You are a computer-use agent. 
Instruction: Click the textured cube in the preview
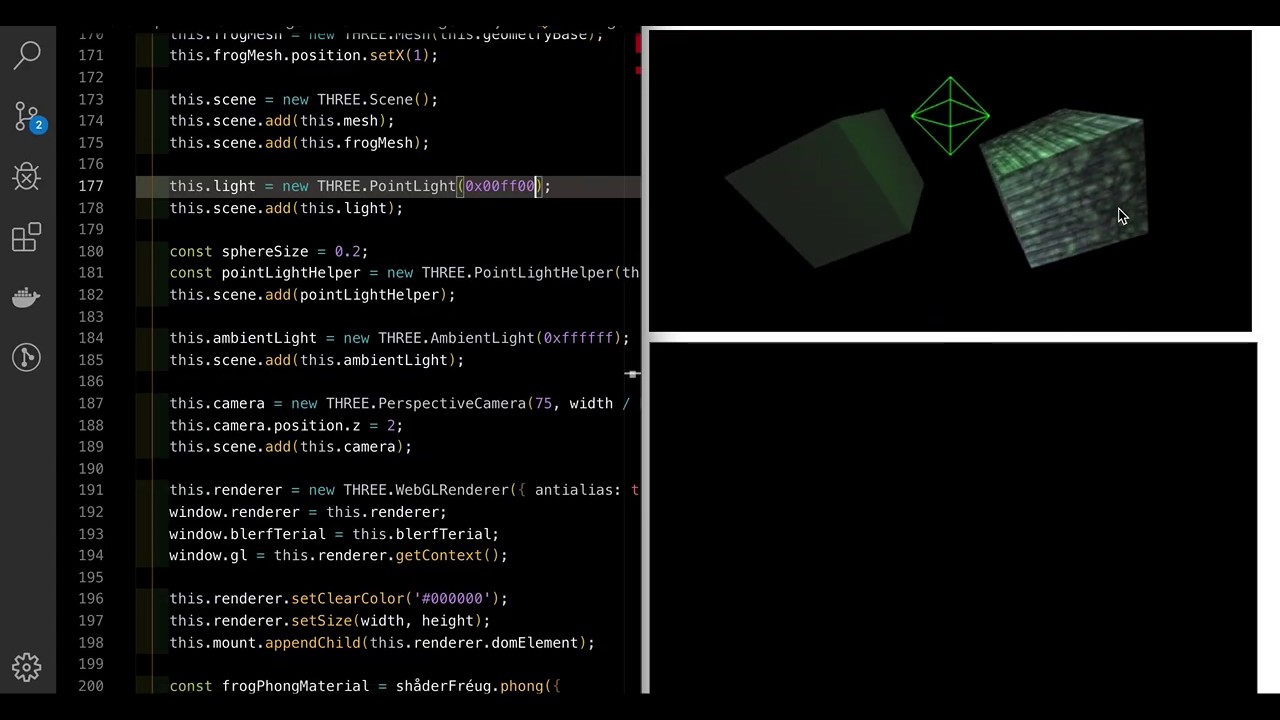(1066, 188)
